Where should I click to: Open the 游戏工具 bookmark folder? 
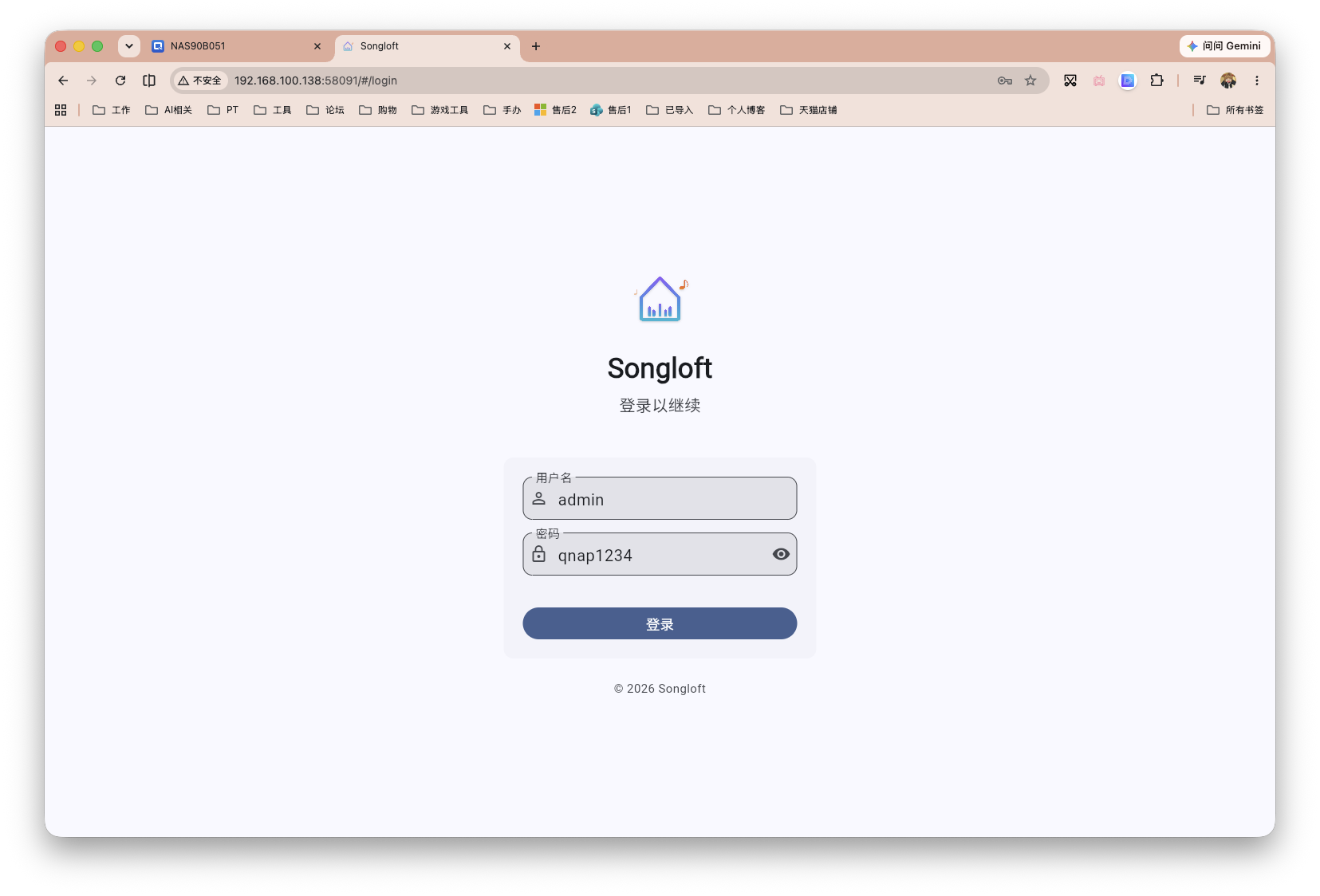(x=440, y=110)
